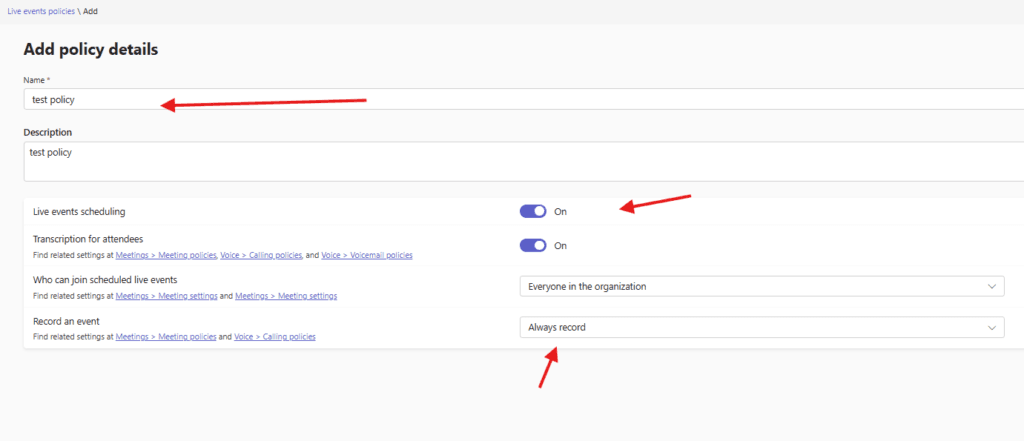Click the 'Live events scheduling' setting label
The image size is (1024, 441).
[x=79, y=212]
